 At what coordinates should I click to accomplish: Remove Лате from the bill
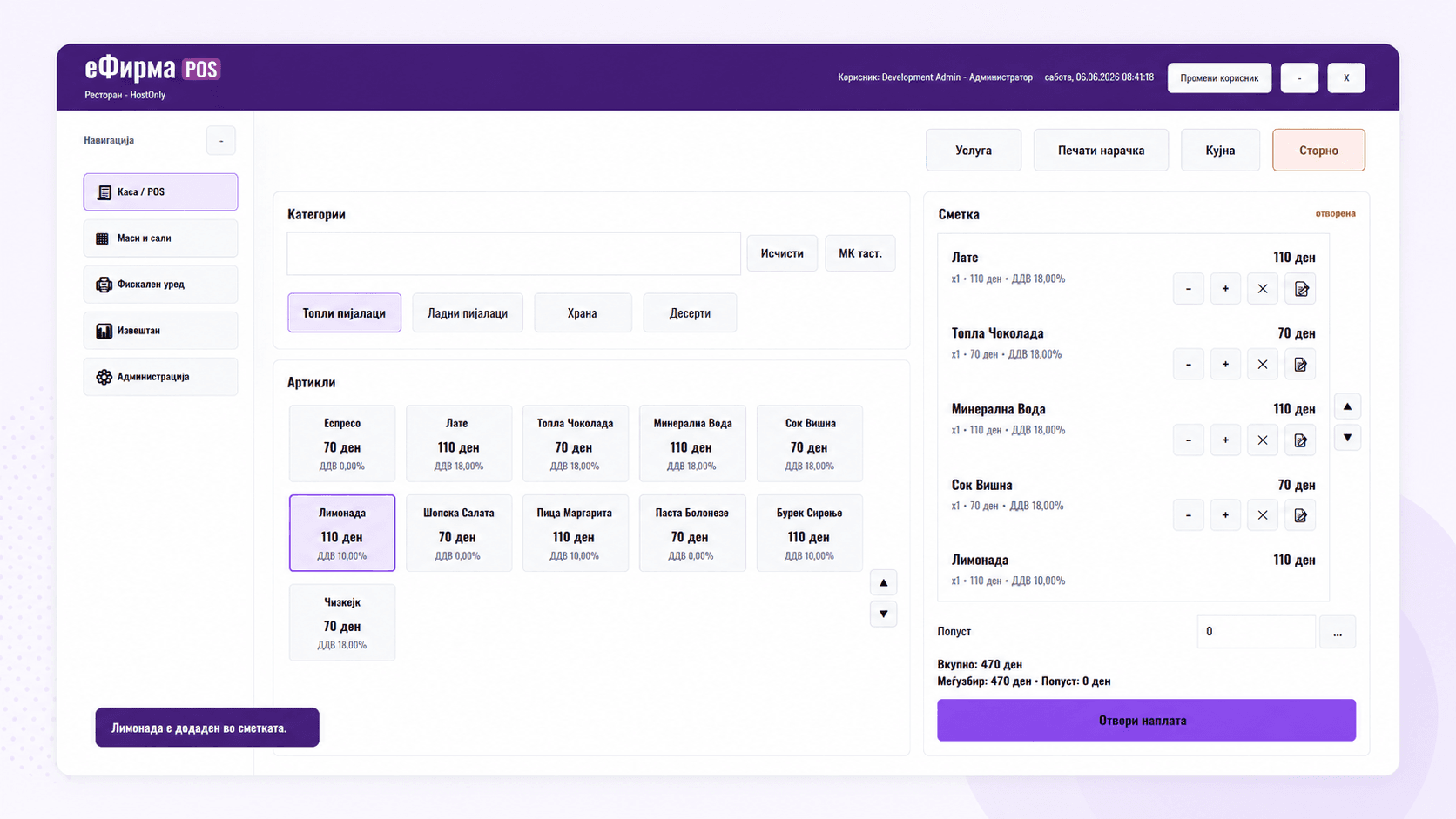tap(1263, 289)
